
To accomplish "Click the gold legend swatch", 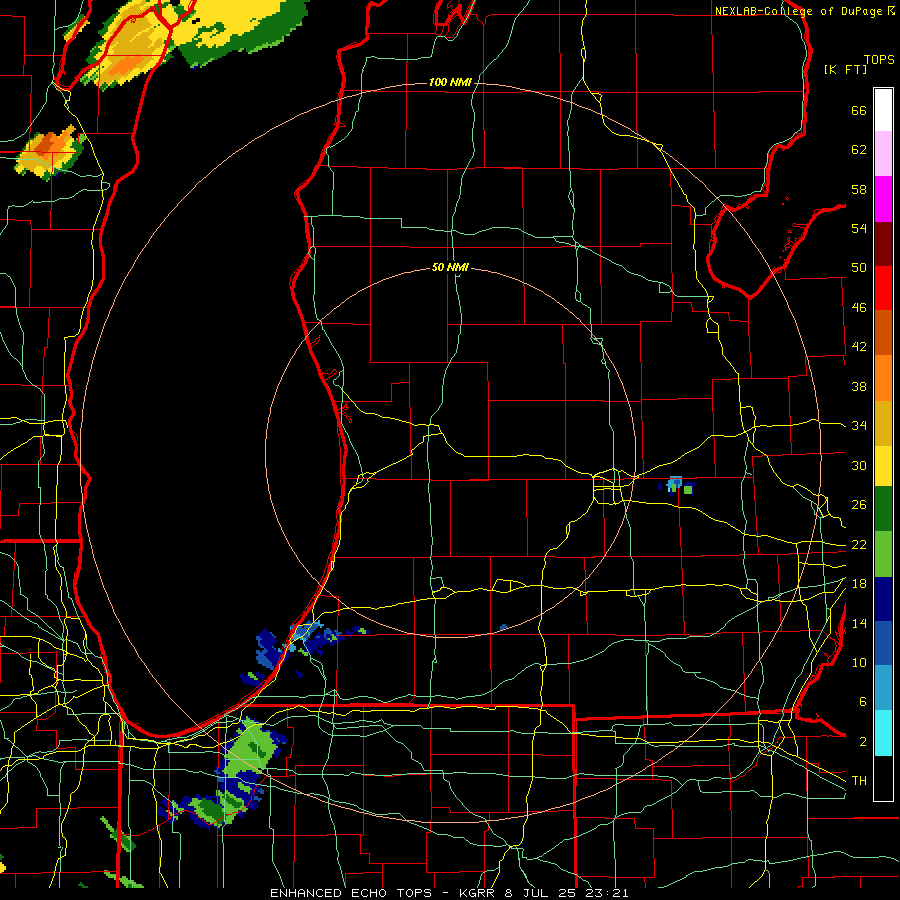I will pos(883,423).
